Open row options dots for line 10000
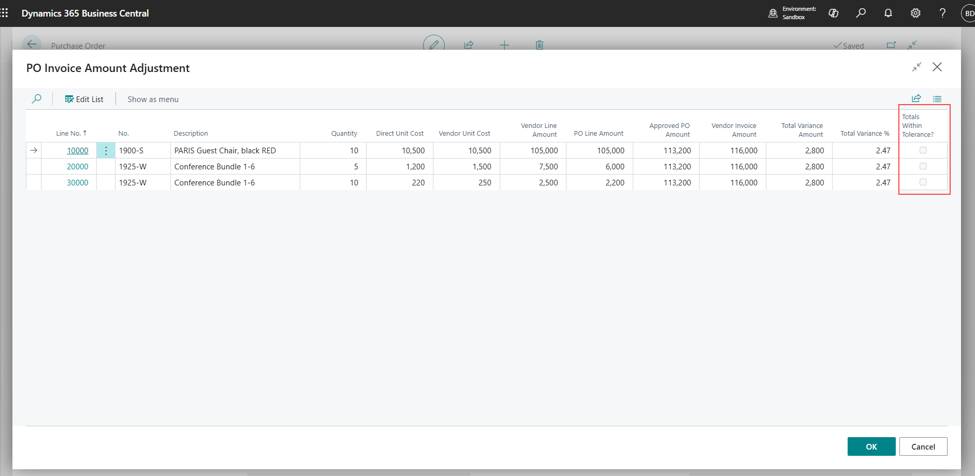 pyautogui.click(x=106, y=150)
